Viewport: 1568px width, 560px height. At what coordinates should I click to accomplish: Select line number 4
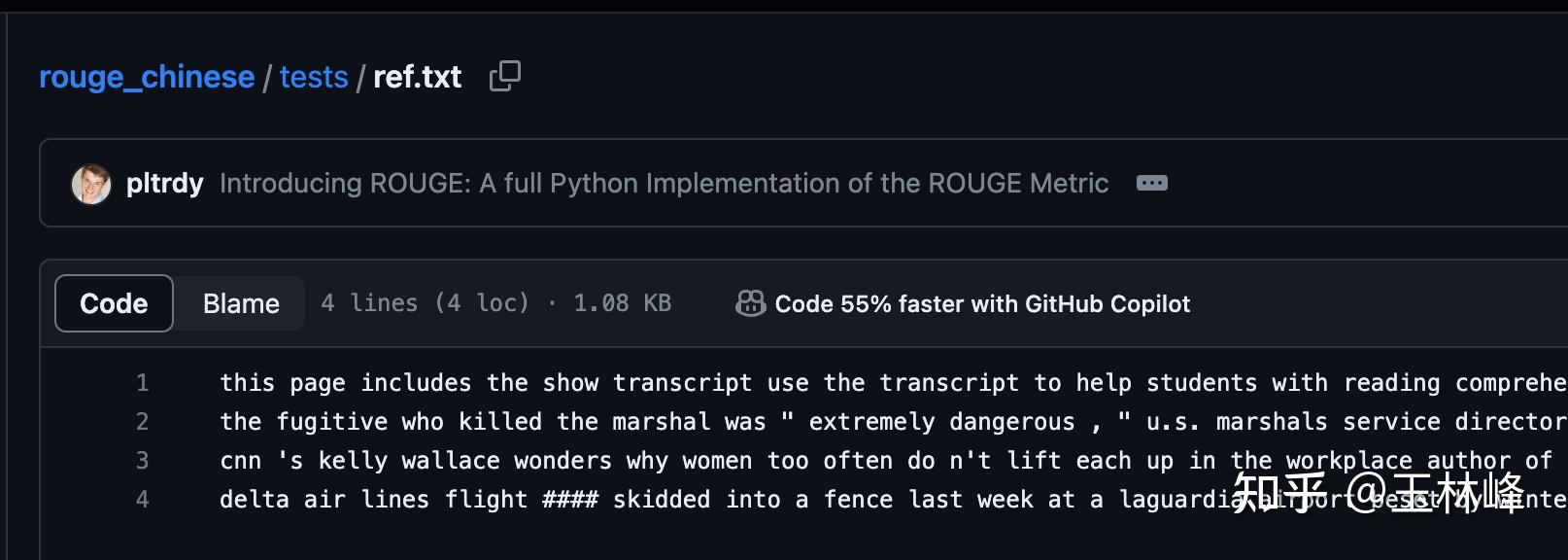(x=142, y=500)
